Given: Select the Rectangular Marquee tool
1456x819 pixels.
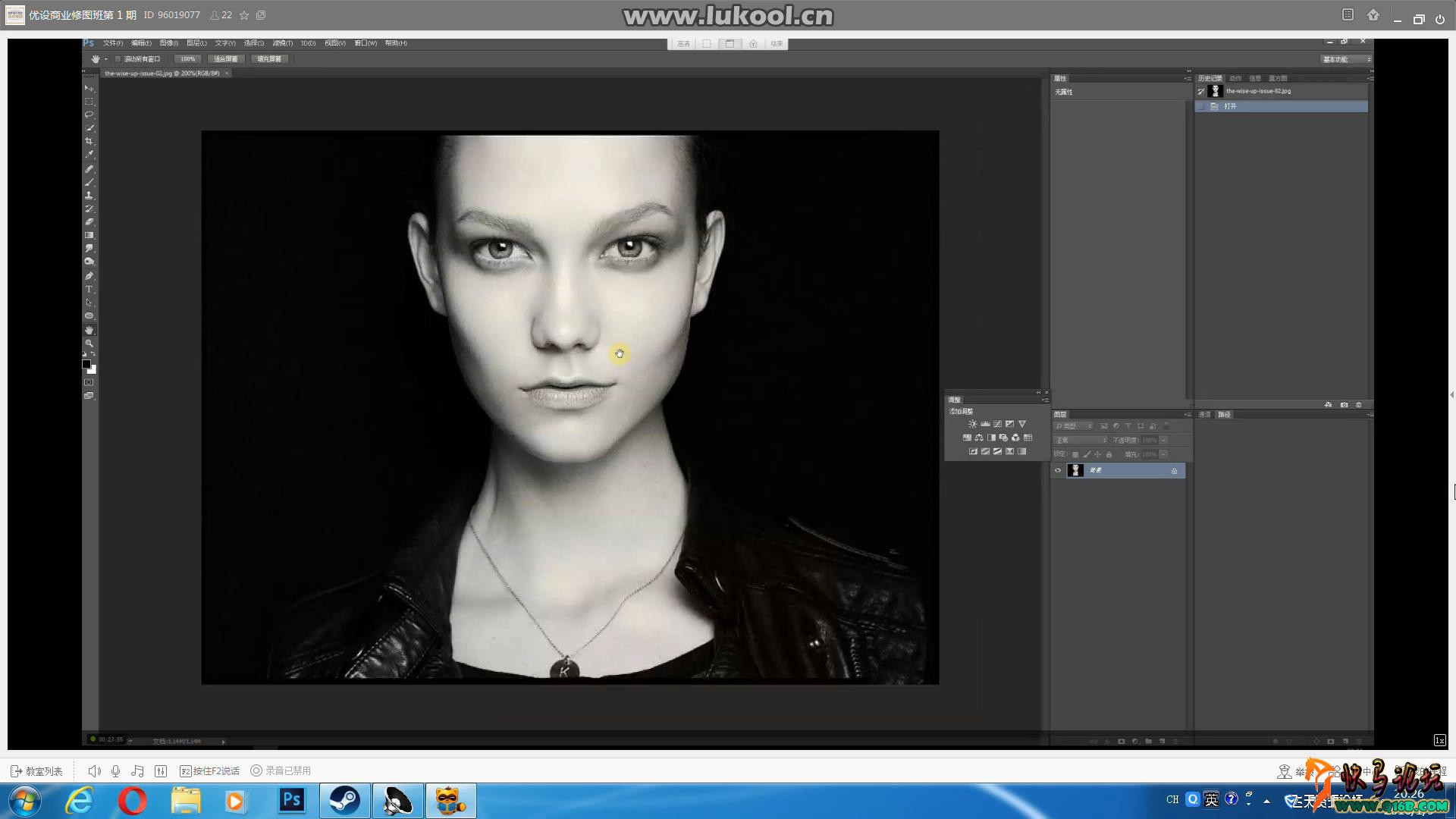Looking at the screenshot, I should click(x=89, y=101).
